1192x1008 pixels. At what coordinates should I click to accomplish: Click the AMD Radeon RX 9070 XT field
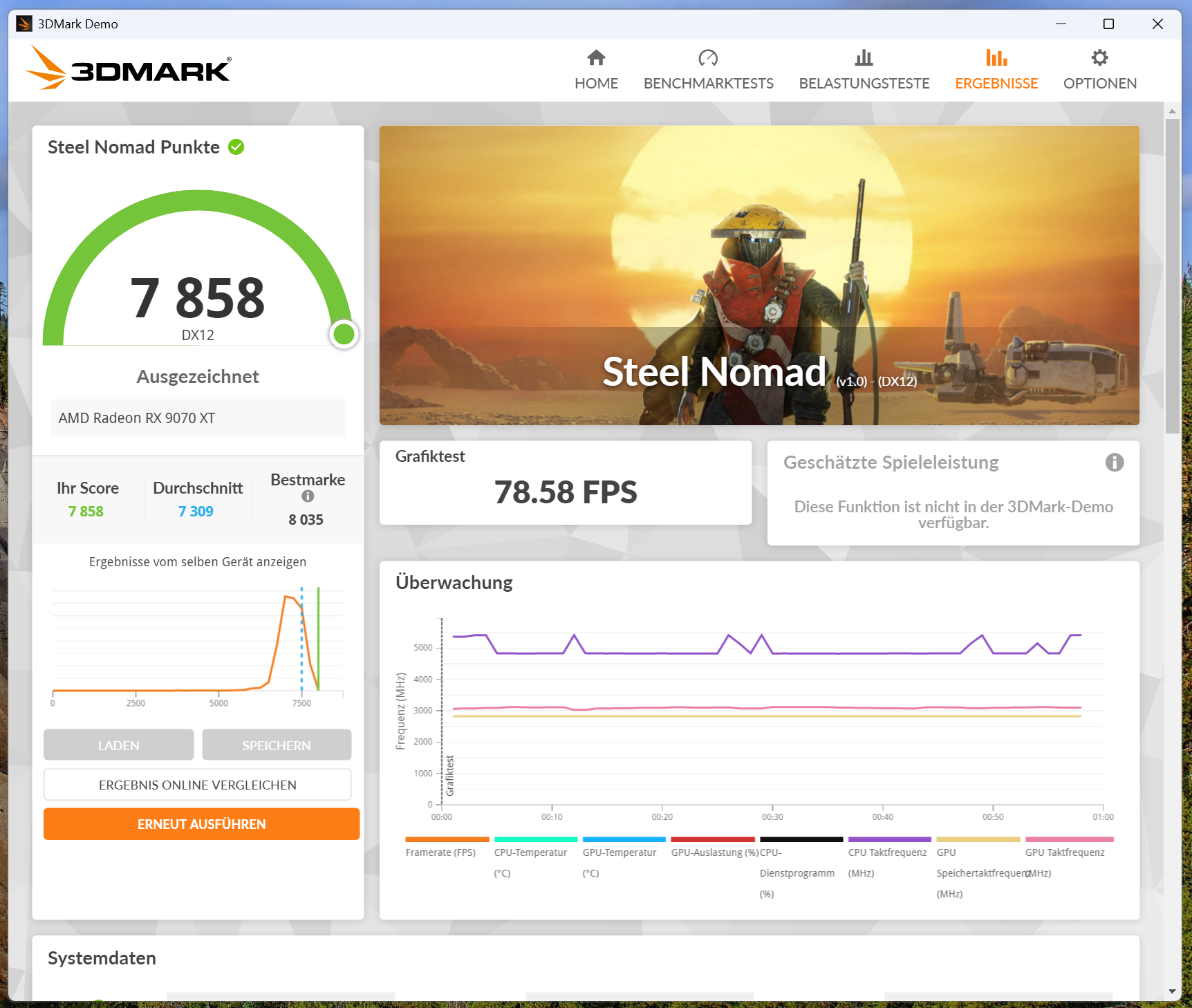click(x=198, y=418)
